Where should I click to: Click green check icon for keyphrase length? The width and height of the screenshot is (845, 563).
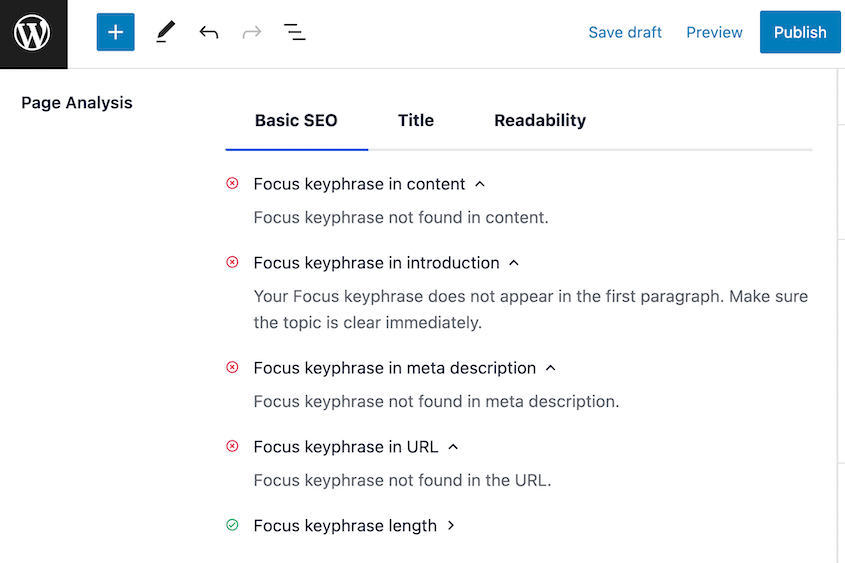click(232, 525)
